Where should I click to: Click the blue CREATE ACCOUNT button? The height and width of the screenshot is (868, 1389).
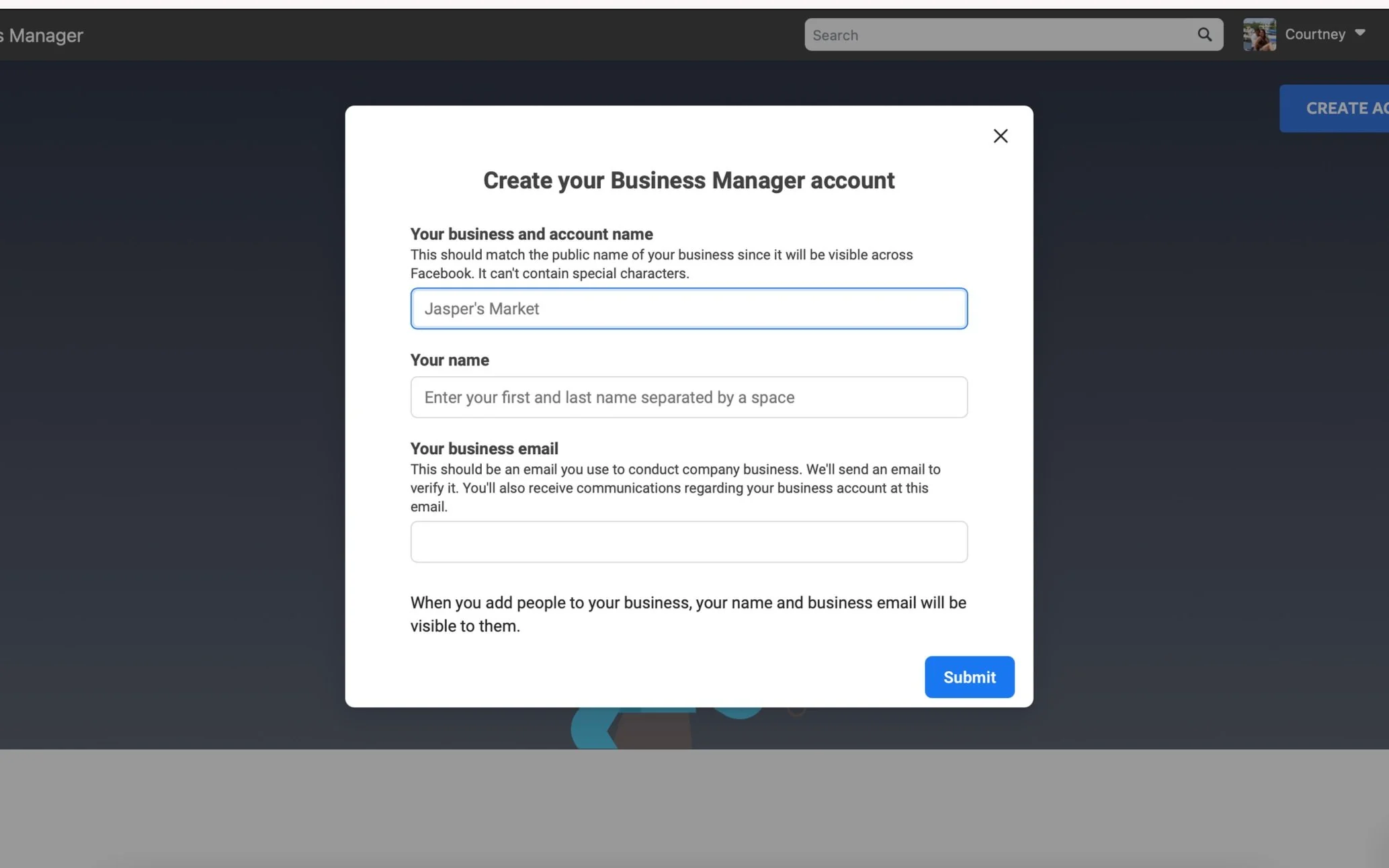[1339, 108]
